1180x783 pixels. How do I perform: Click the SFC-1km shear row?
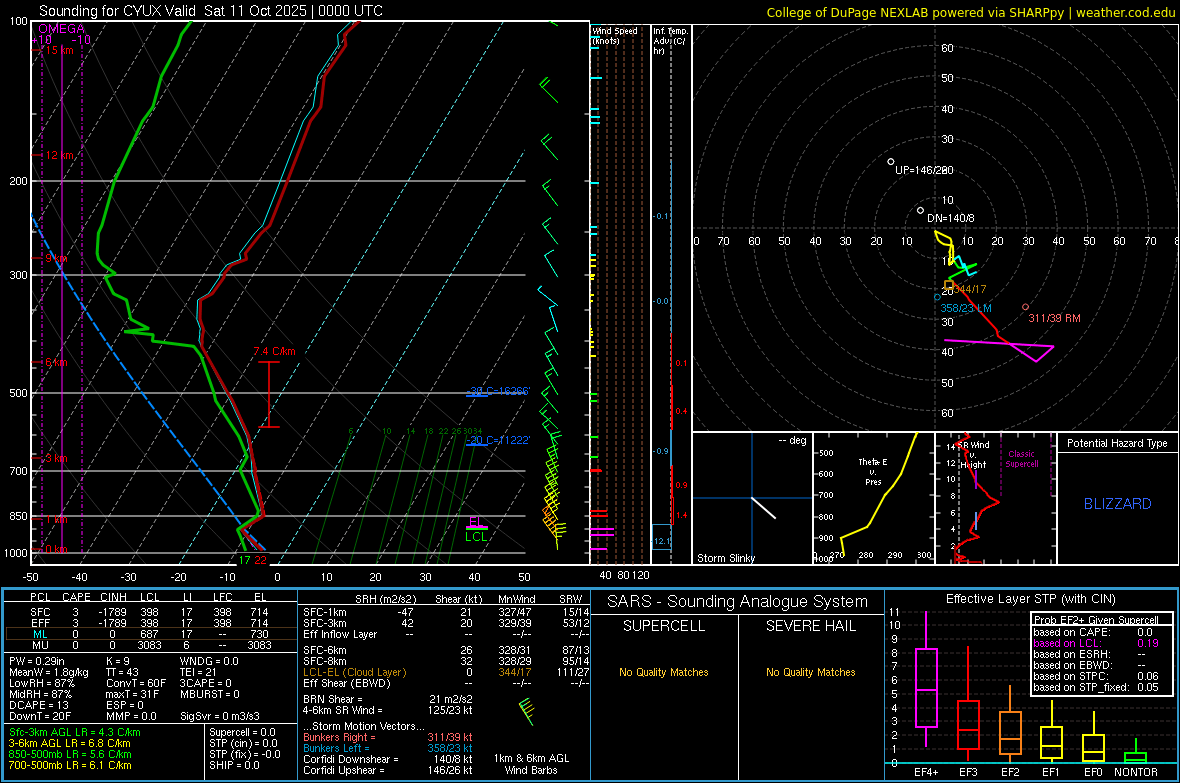pos(446,612)
